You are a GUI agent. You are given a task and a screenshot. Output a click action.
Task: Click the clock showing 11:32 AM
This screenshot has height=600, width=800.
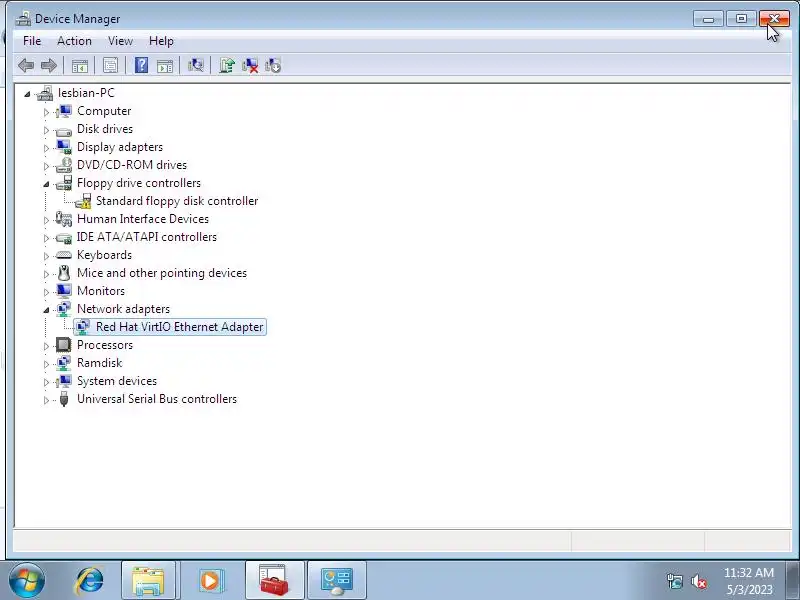[748, 573]
